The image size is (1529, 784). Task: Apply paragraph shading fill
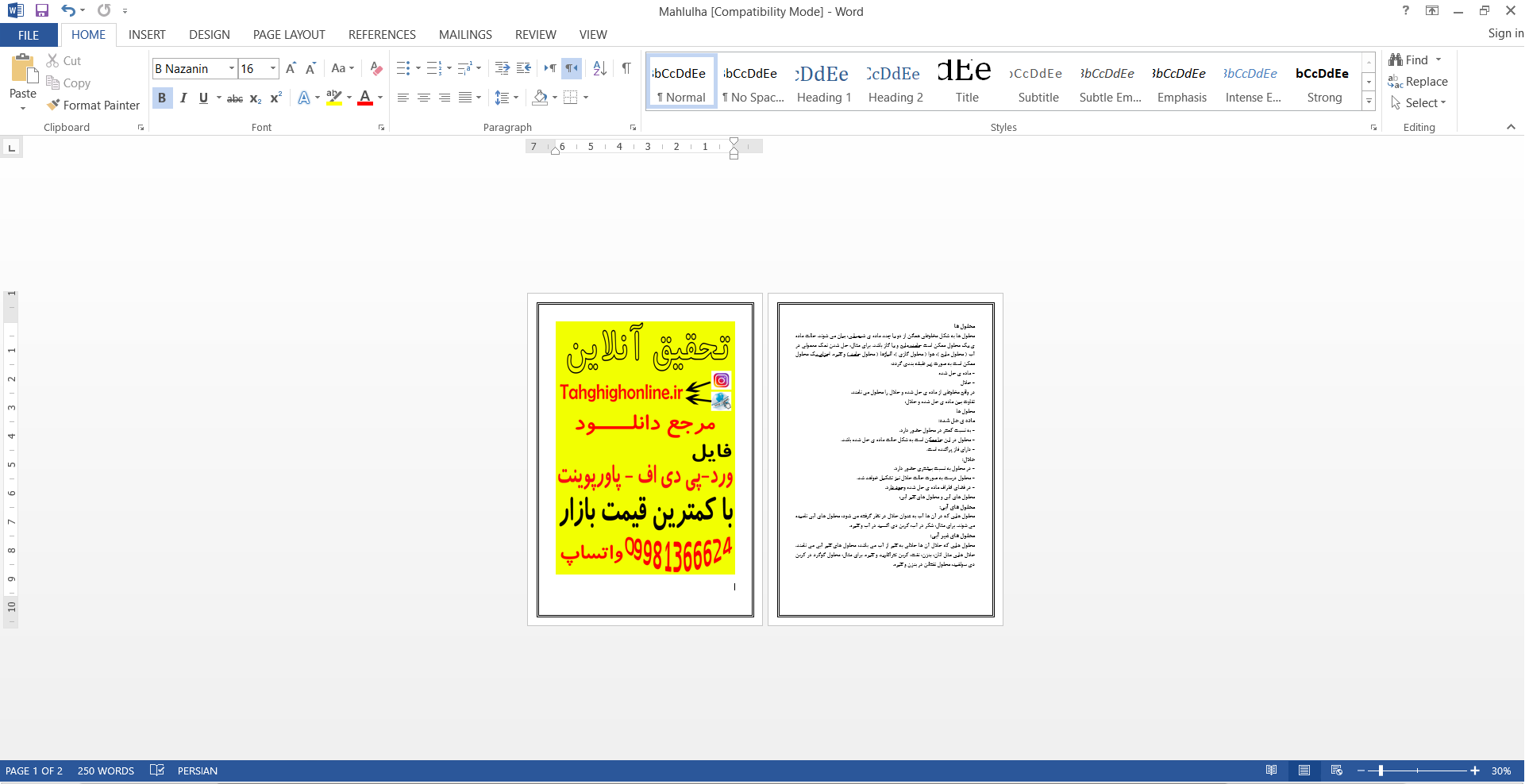point(540,98)
